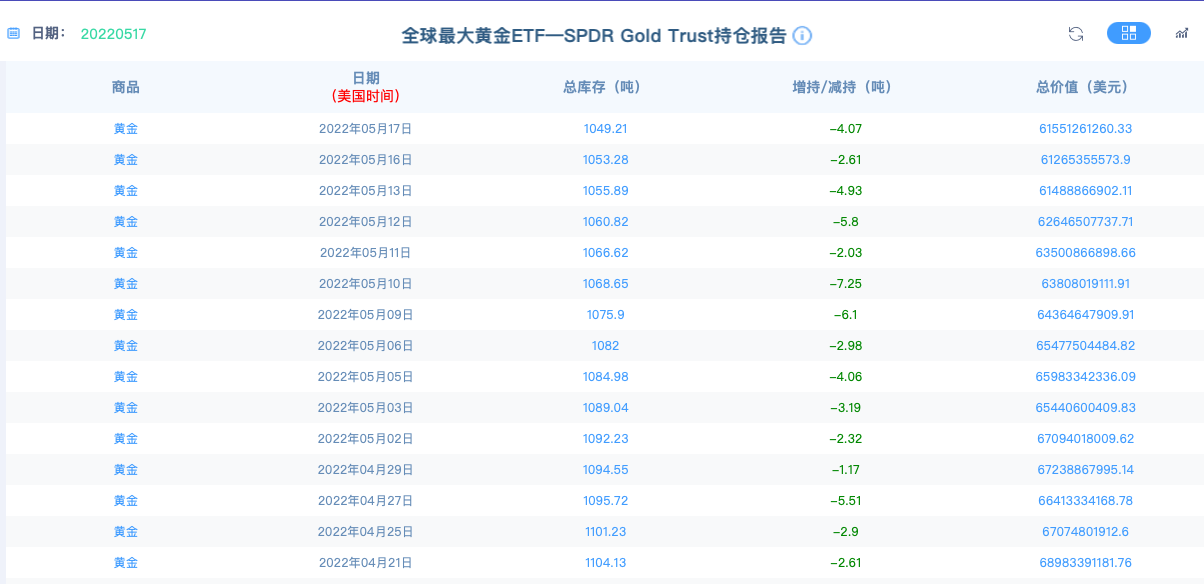Select the date cell 2022年04月27日

[366, 501]
